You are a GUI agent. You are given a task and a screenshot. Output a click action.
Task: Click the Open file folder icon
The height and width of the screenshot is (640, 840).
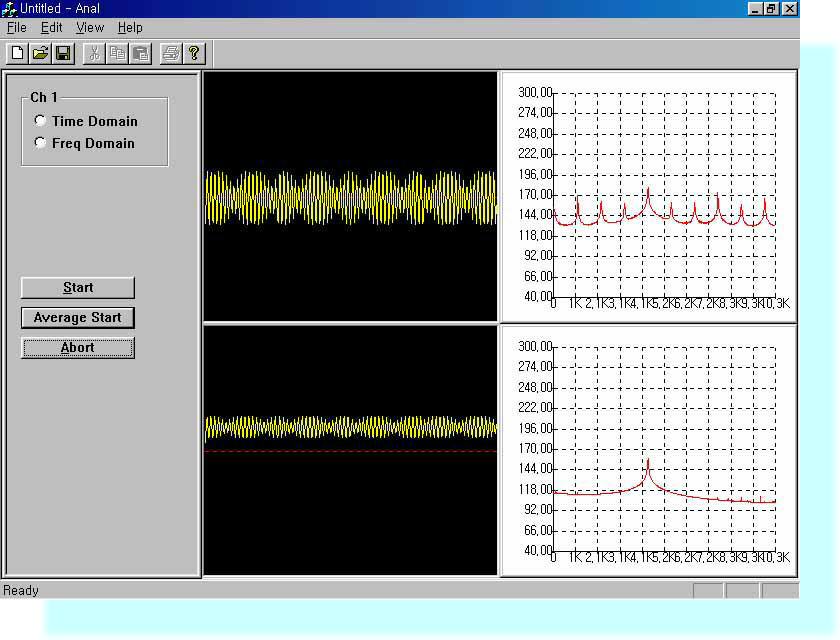coord(40,53)
